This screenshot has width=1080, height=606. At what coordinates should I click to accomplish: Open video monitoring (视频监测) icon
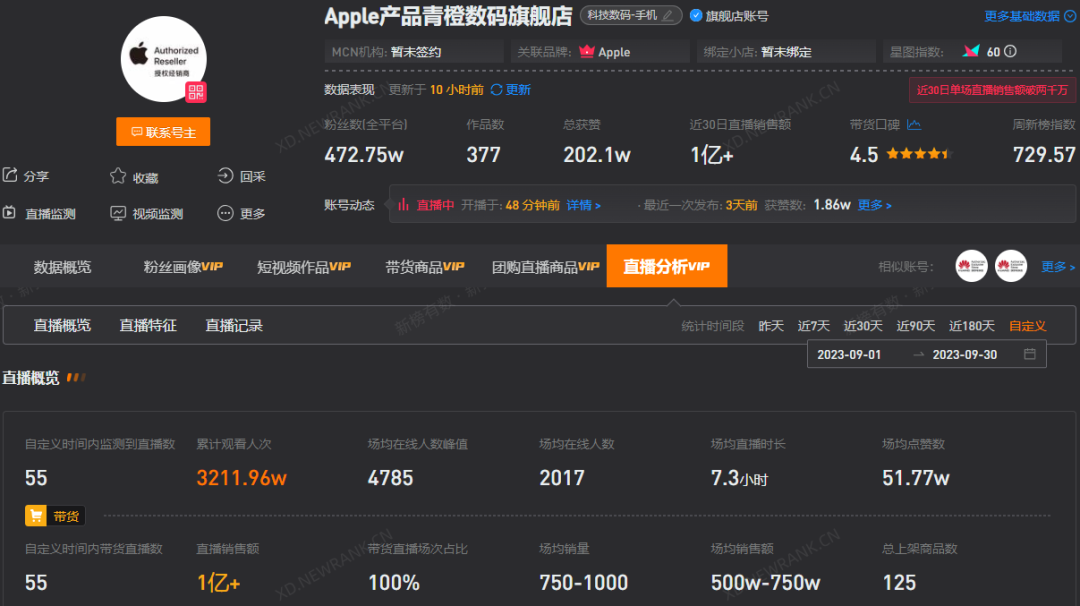(x=118, y=213)
